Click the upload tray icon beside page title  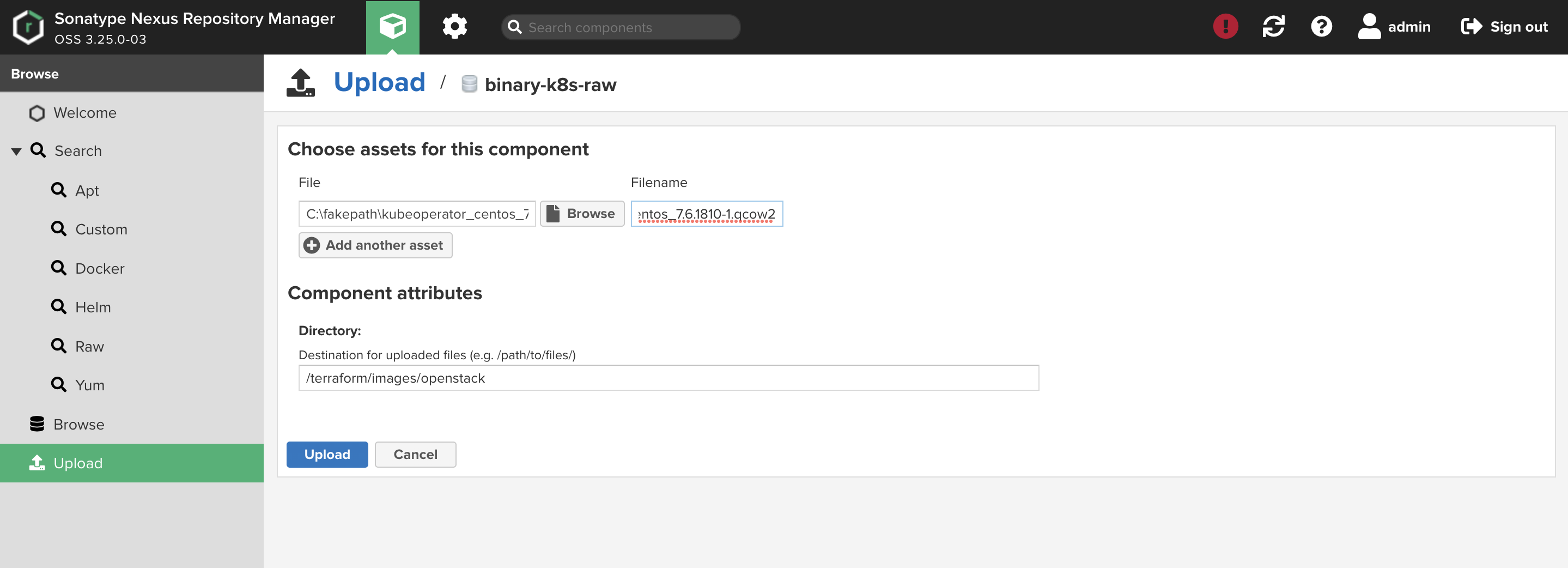click(x=301, y=83)
